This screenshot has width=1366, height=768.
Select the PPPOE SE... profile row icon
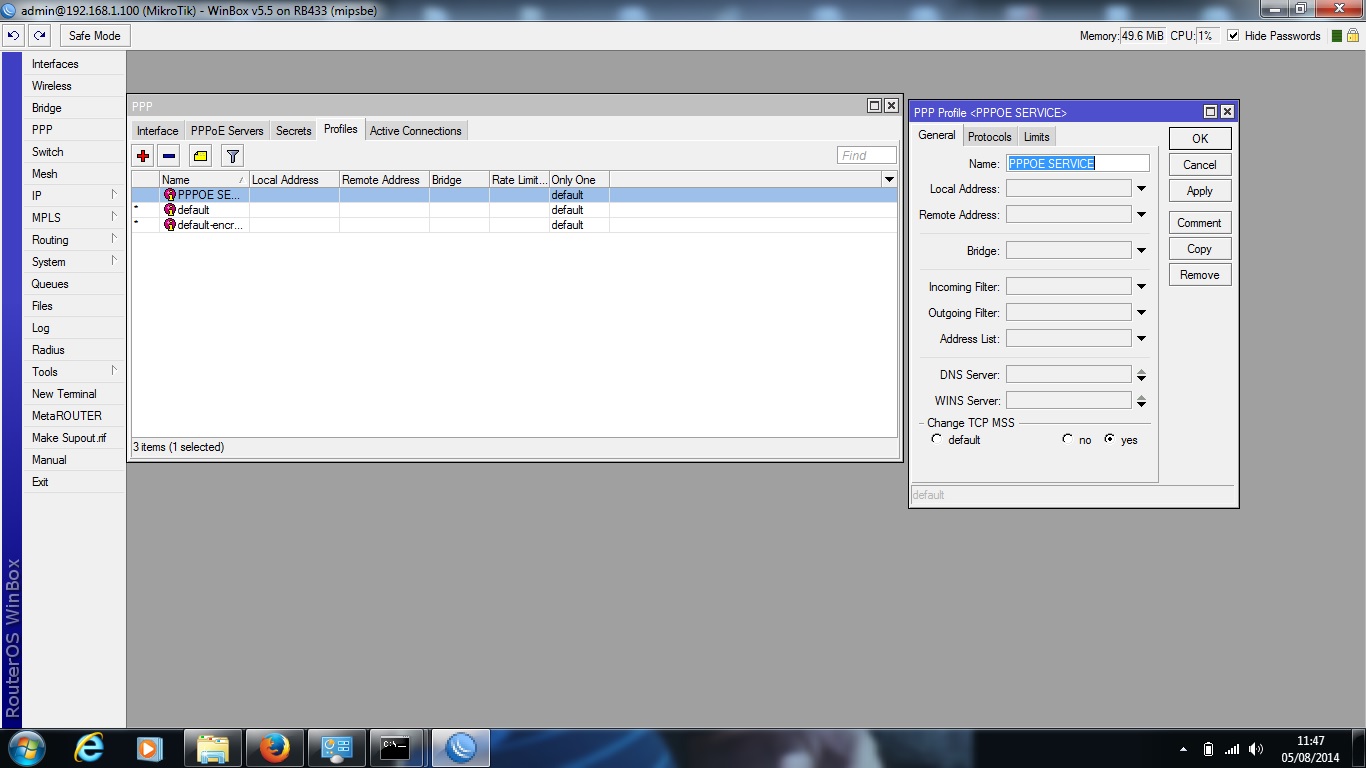(170, 195)
